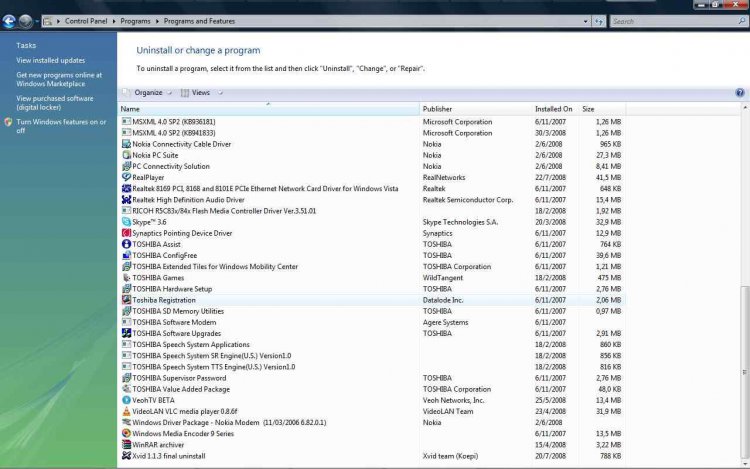Click the TOSHIBA ConfigFree icon
Image resolution: width=750 pixels, height=469 pixels.
tap(126, 255)
